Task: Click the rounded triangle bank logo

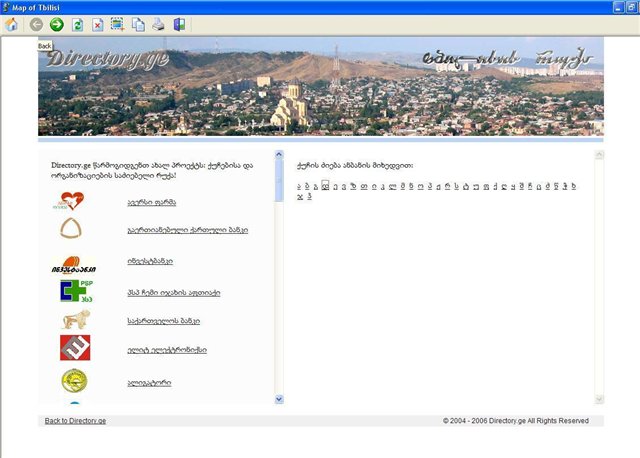Action: (71, 228)
